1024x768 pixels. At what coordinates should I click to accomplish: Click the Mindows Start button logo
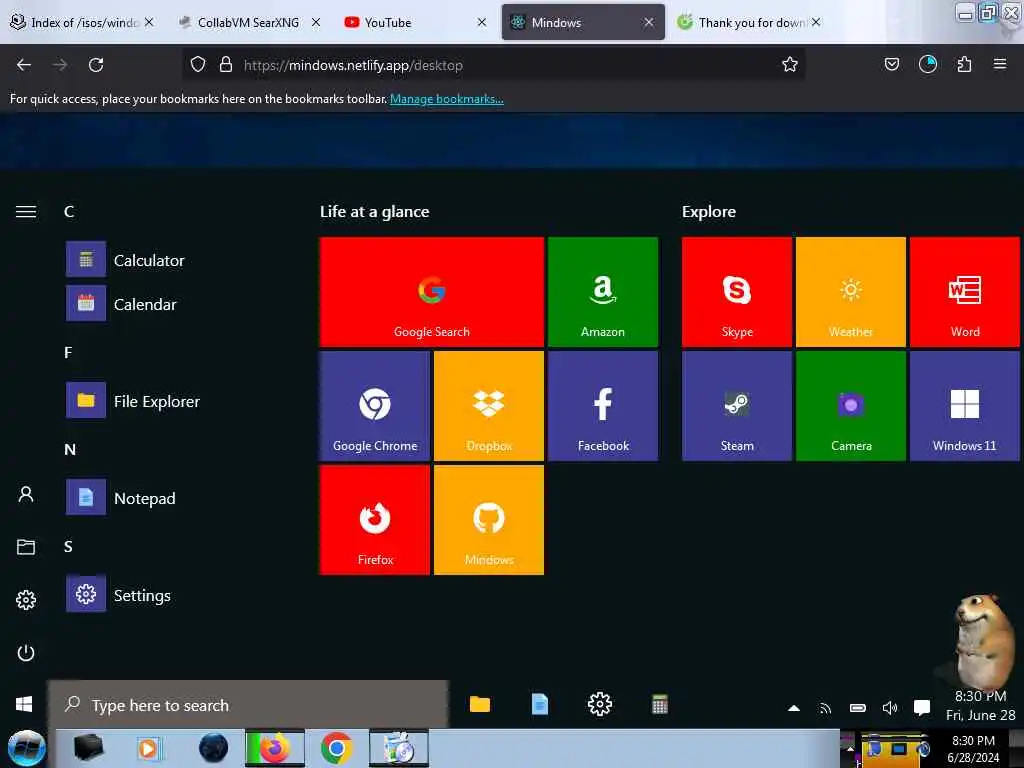pyautogui.click(x=24, y=704)
